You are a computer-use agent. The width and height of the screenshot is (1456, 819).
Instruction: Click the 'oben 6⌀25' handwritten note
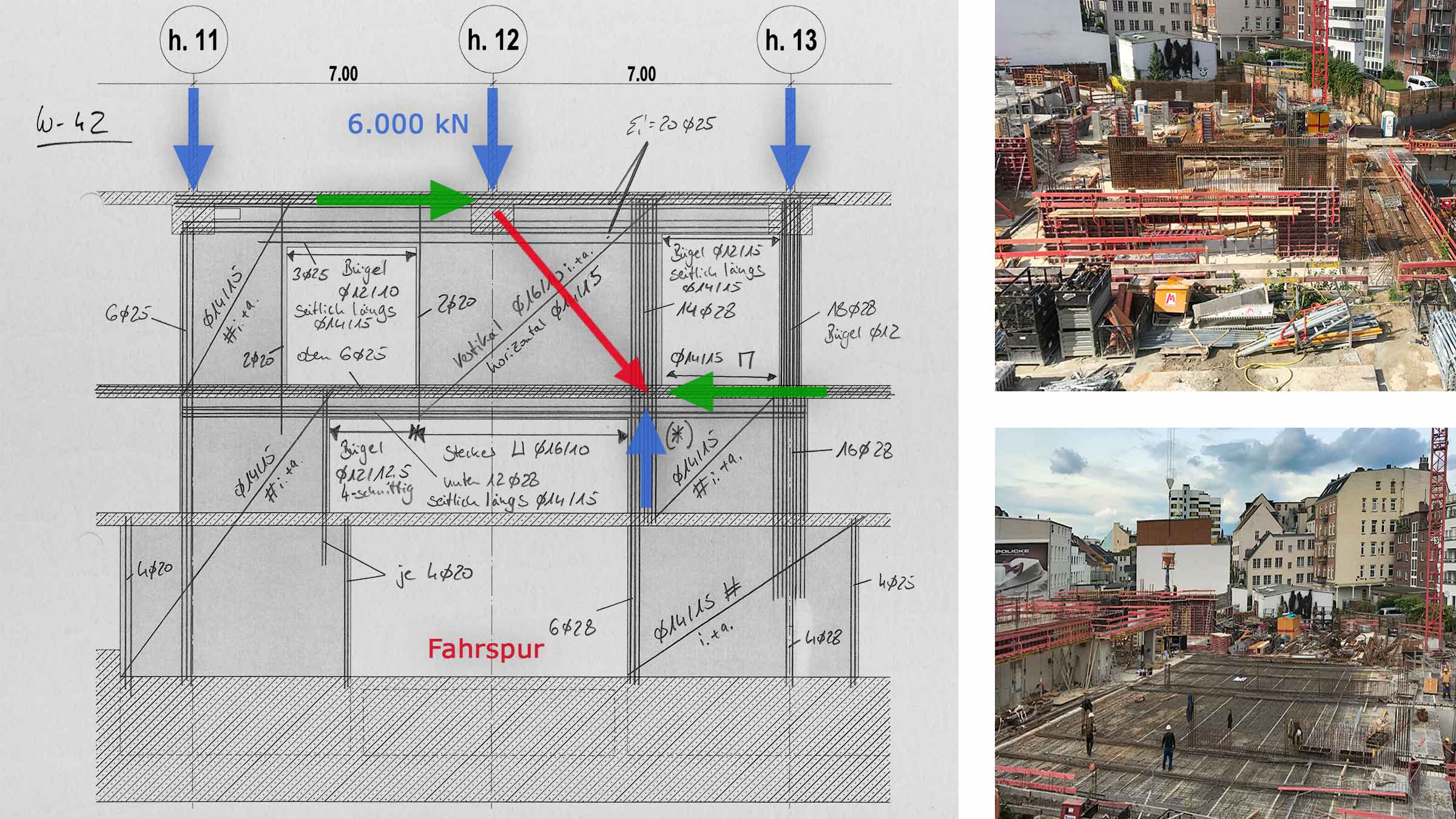(341, 354)
